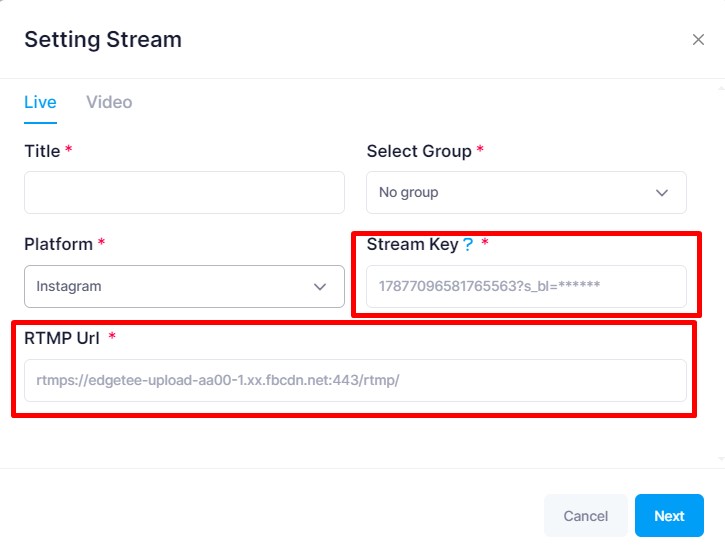This screenshot has width=725, height=557.
Task: Switch to the Video tab
Action: 109,102
